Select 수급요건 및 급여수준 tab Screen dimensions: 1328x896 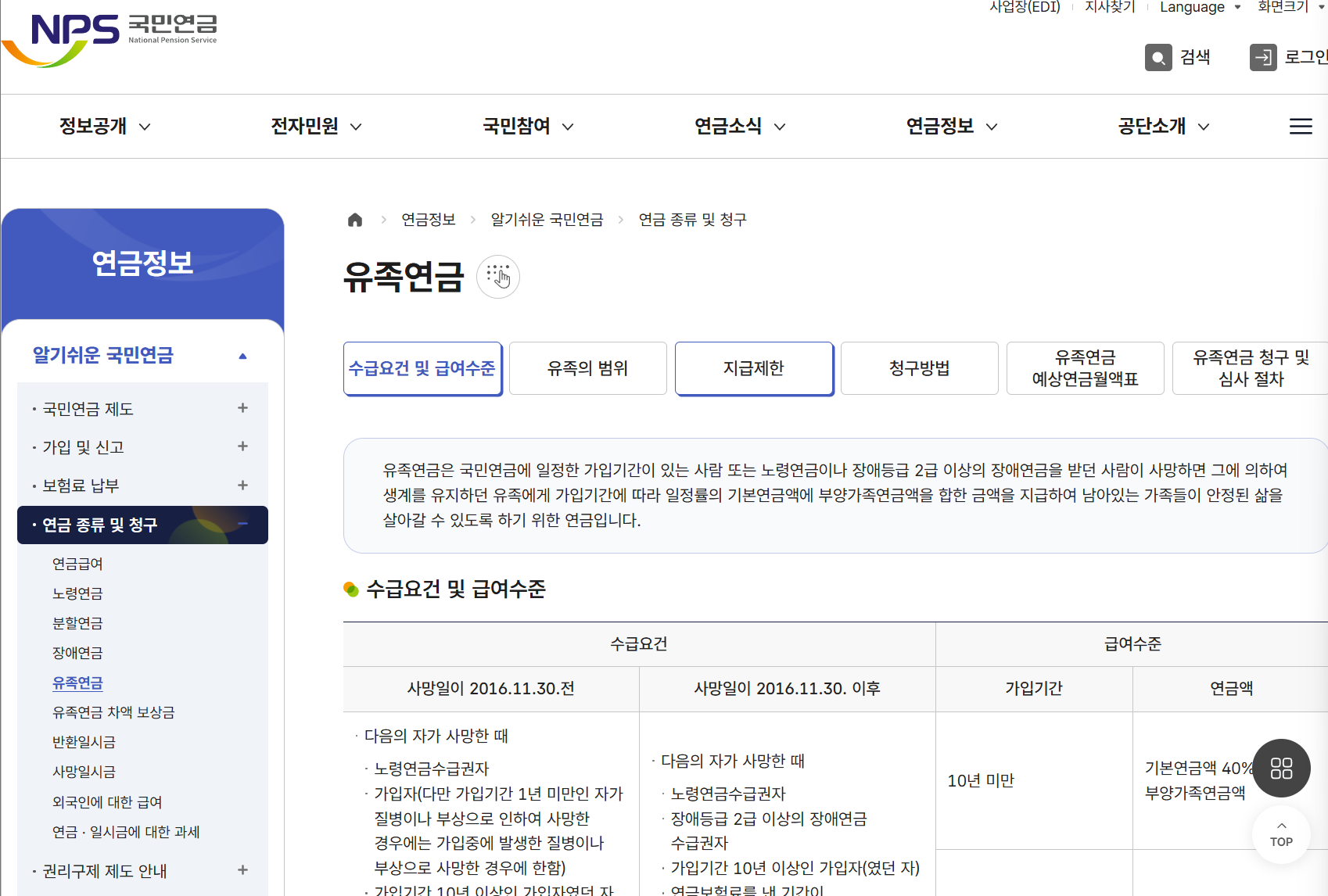422,368
